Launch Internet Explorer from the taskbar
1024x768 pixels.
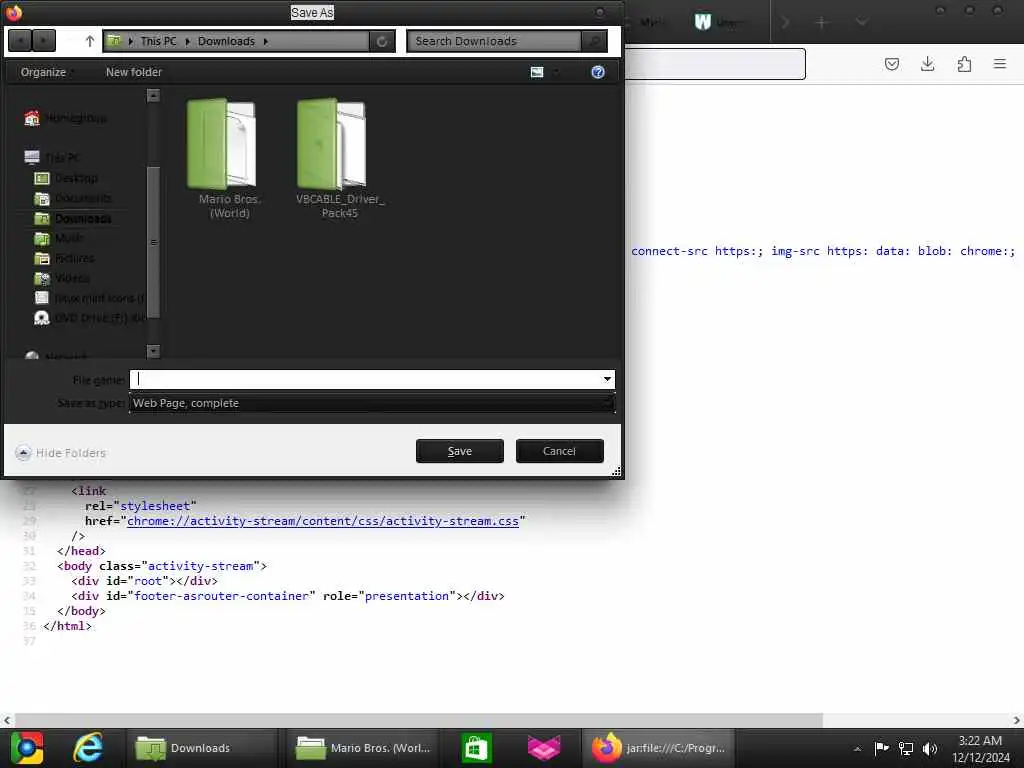point(88,748)
